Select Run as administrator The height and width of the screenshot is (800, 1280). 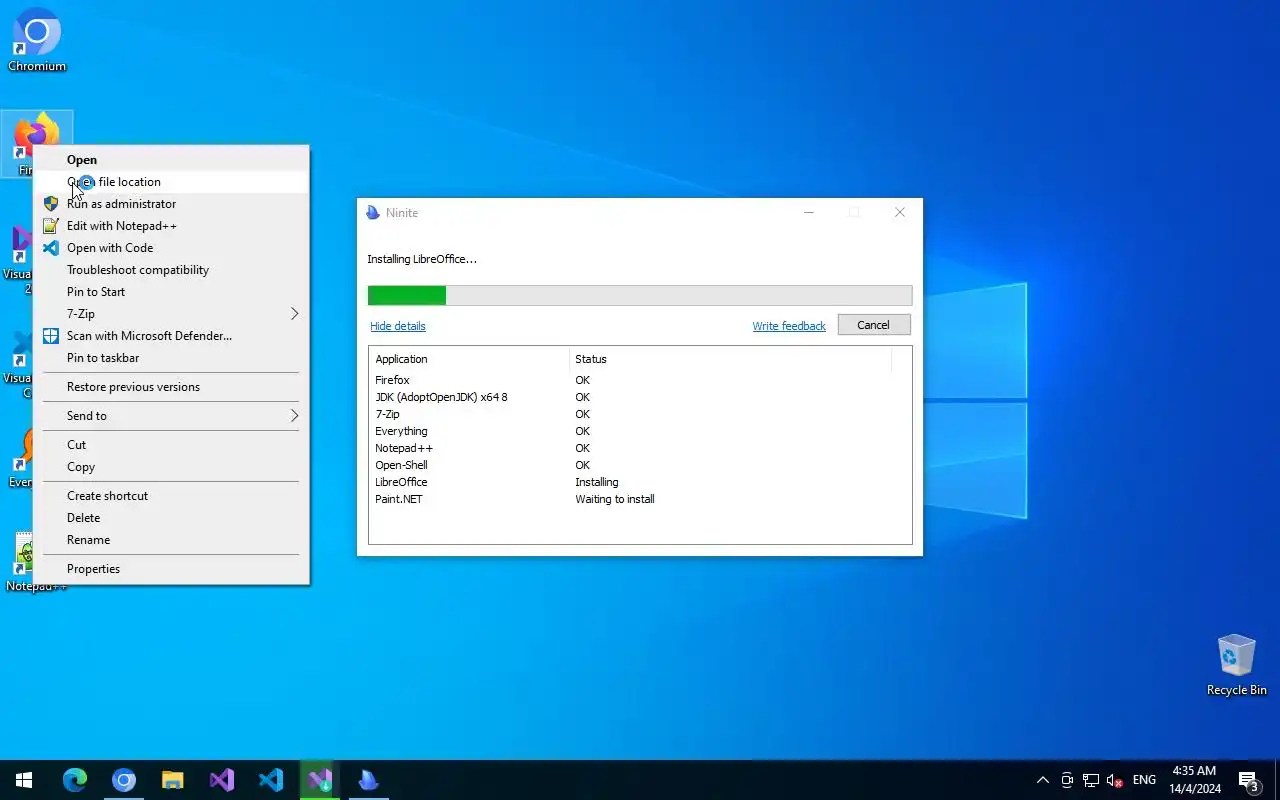171,203
